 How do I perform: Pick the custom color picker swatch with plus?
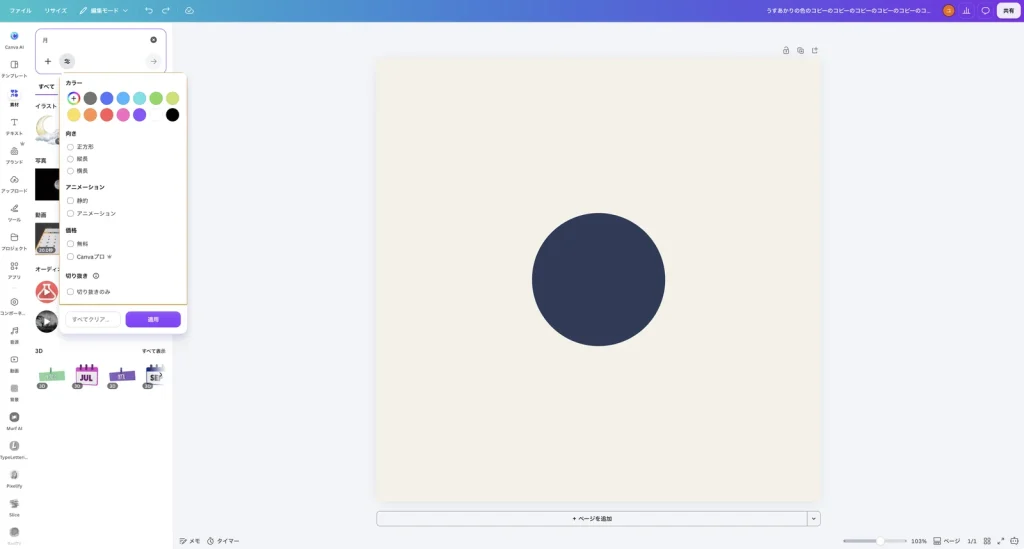coord(74,98)
